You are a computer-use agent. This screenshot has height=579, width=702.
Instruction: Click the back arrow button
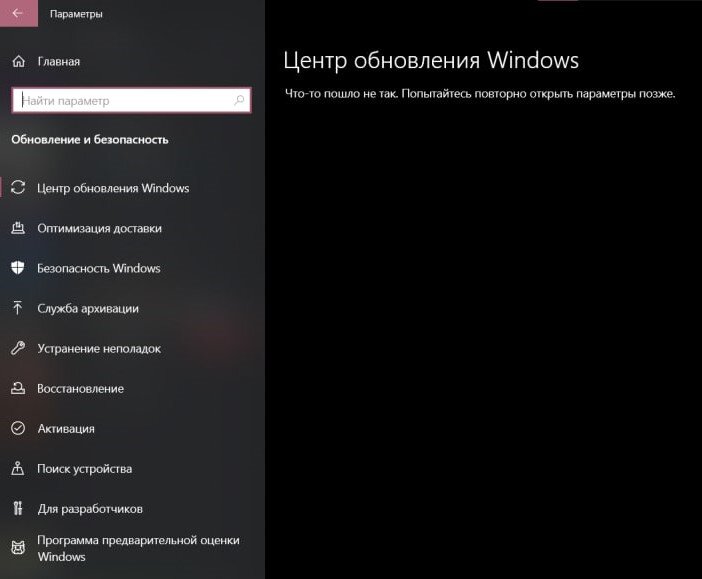click(18, 13)
